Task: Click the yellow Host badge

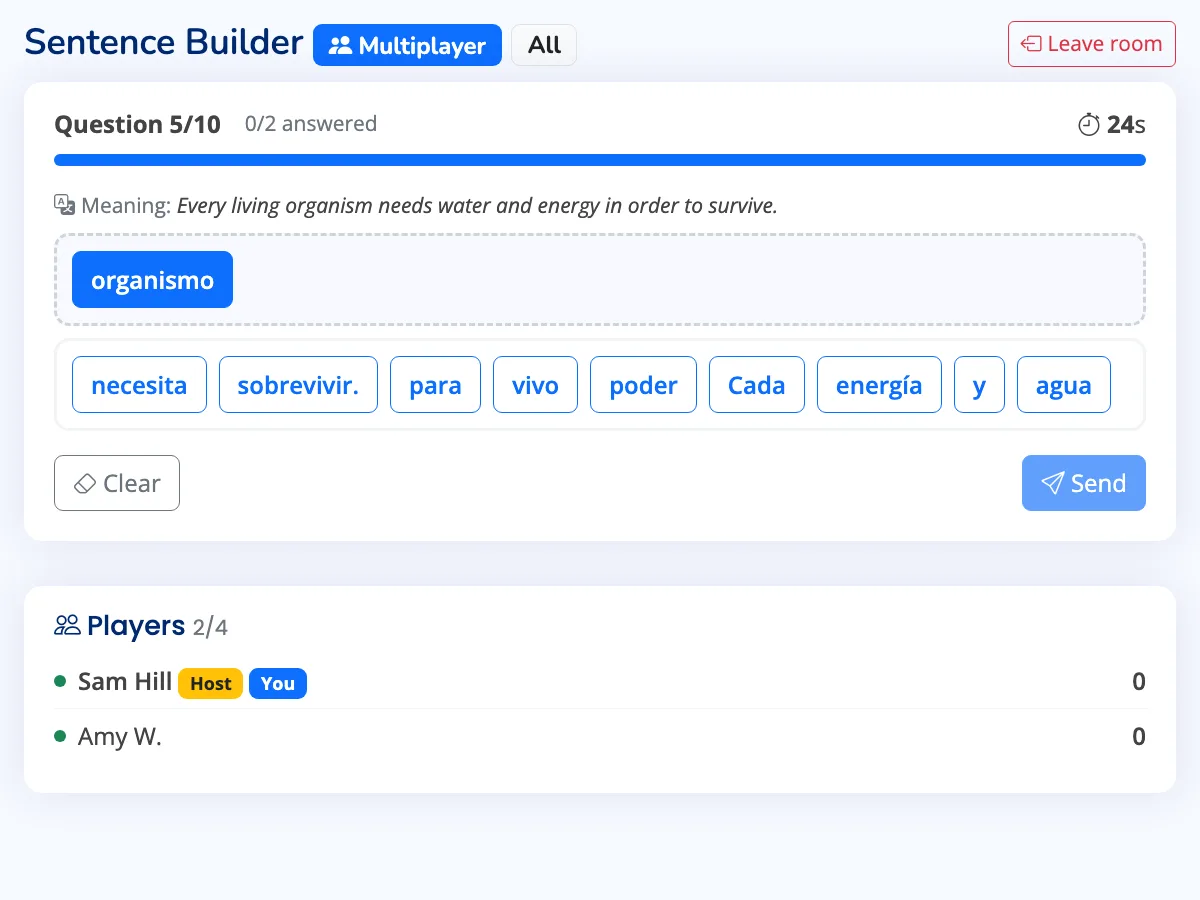Action: click(x=210, y=683)
